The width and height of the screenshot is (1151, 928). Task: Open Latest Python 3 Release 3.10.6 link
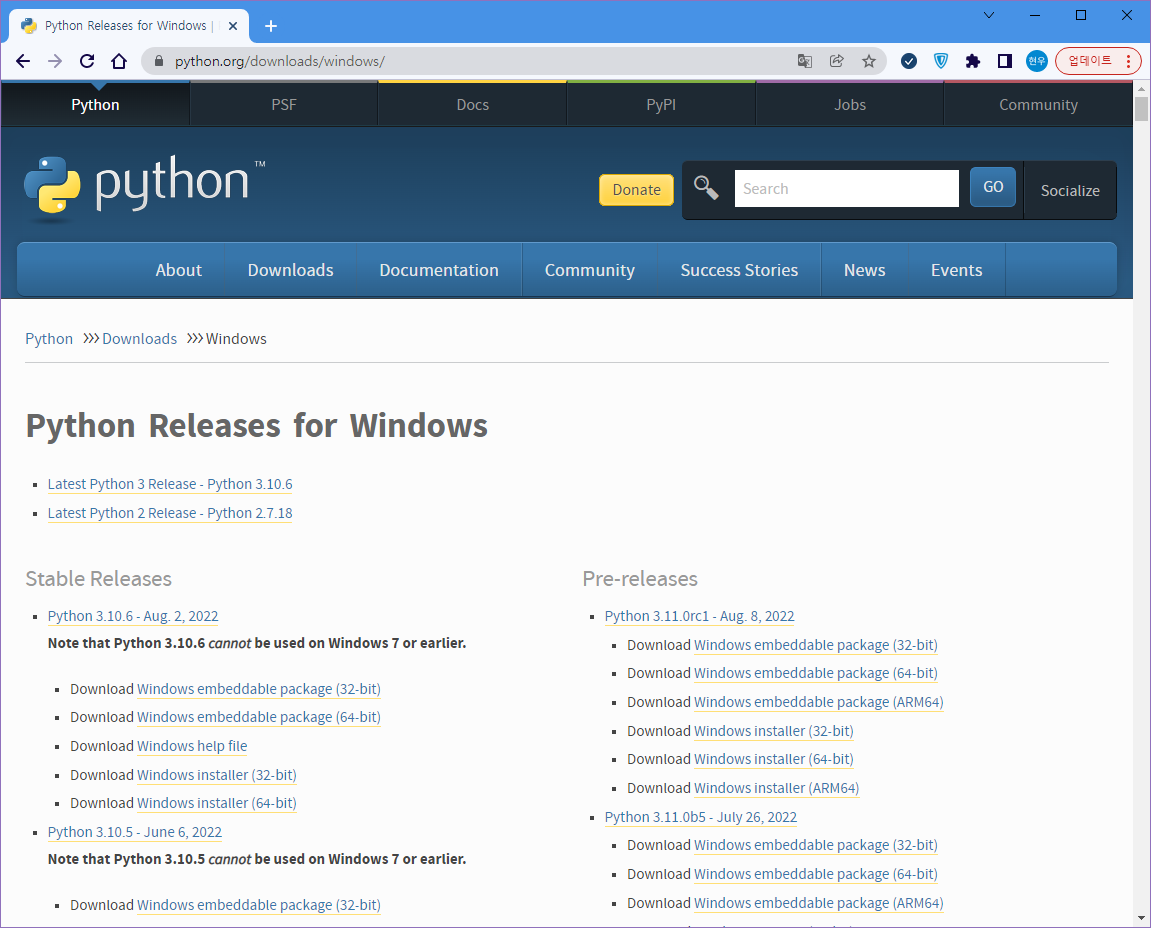(170, 484)
